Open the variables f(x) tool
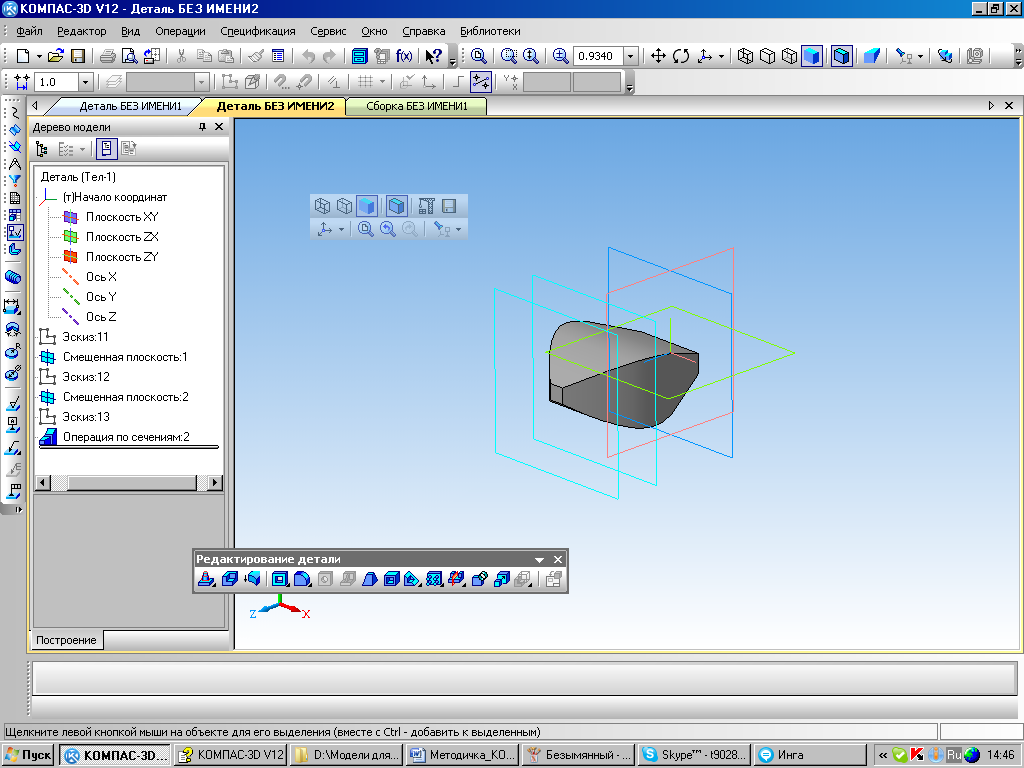 click(x=404, y=56)
